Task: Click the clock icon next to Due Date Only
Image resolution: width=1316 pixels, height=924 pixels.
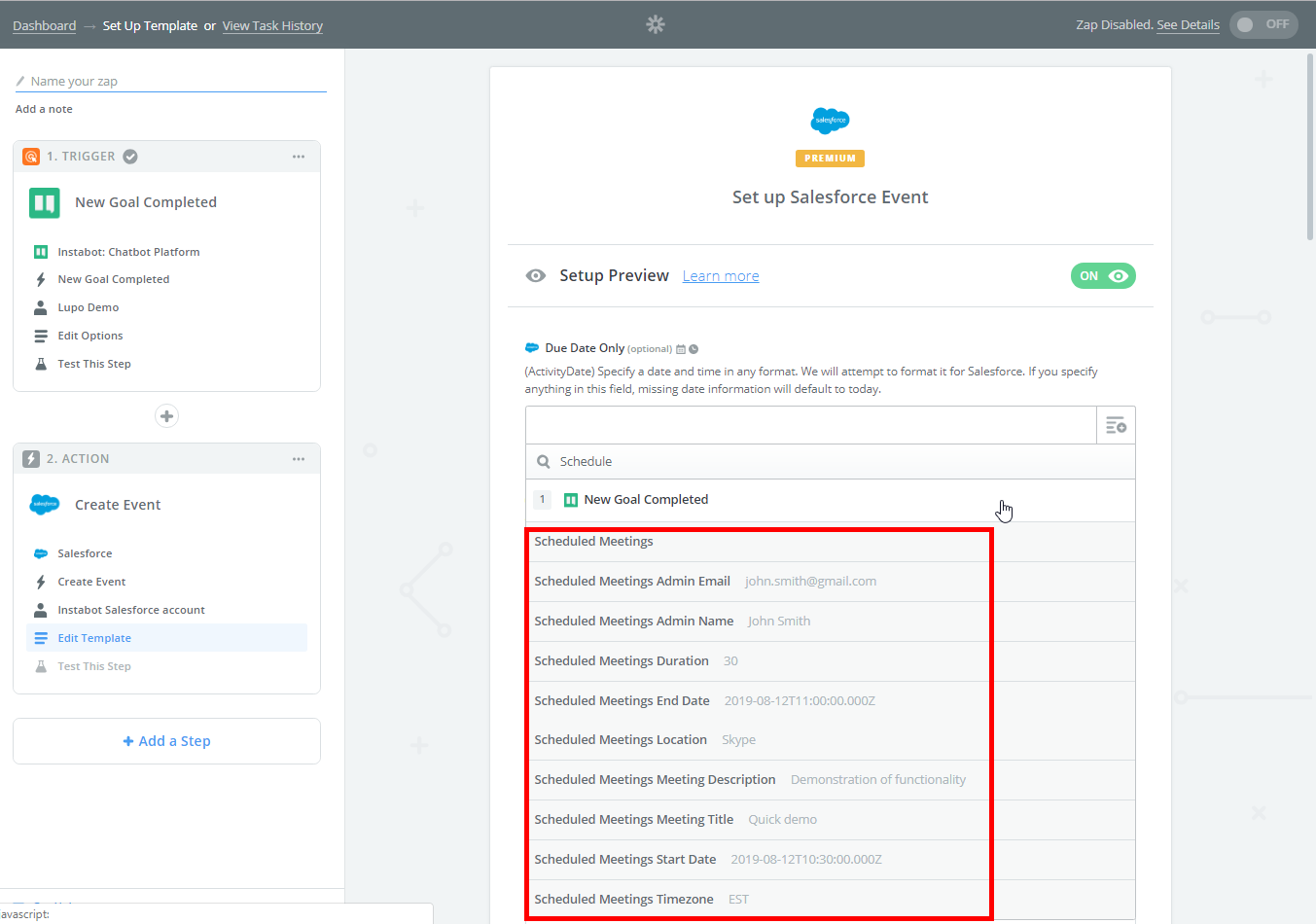Action: click(x=694, y=349)
